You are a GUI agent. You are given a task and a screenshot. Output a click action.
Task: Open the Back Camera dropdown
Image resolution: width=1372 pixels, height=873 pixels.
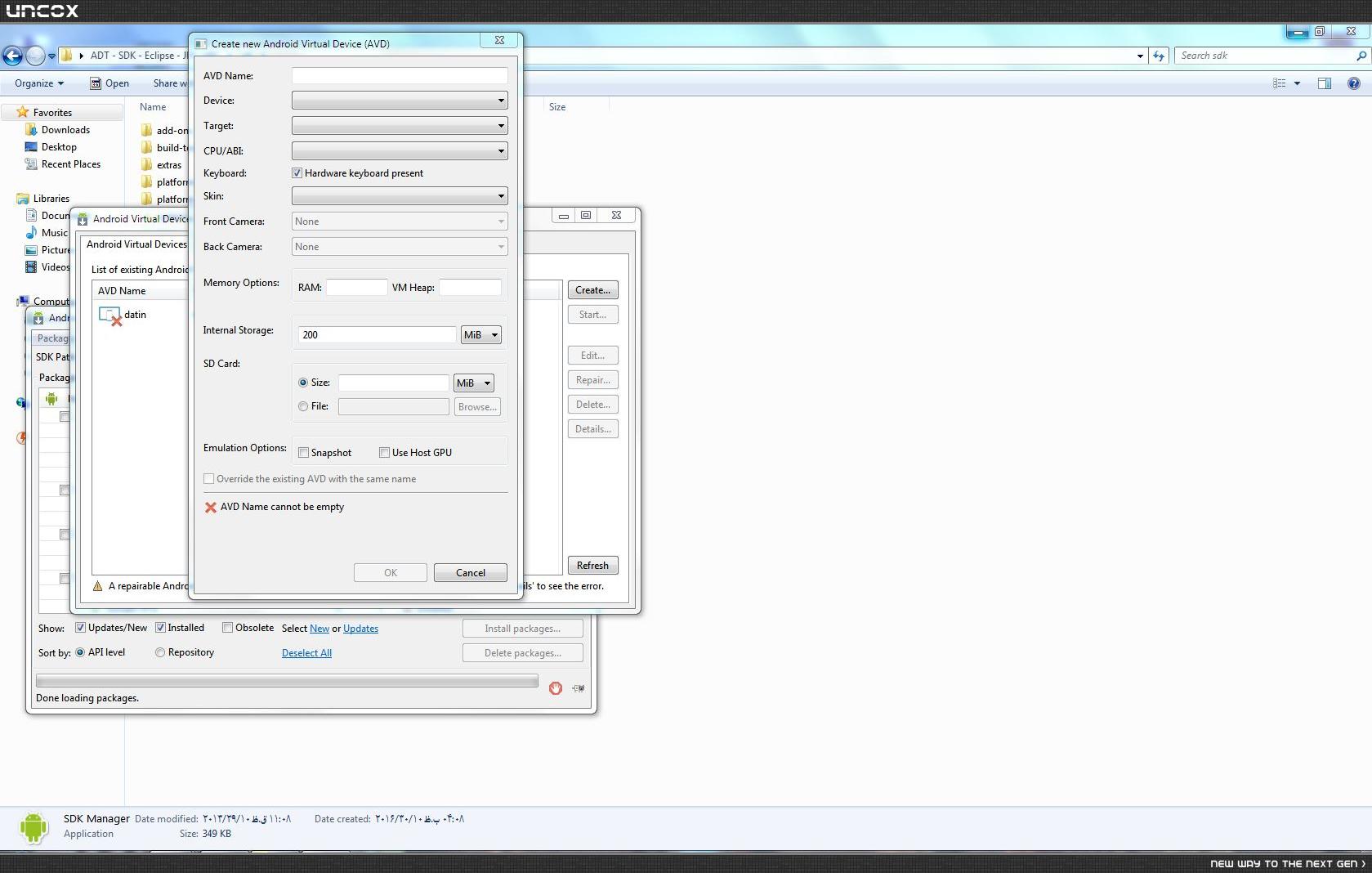click(400, 247)
